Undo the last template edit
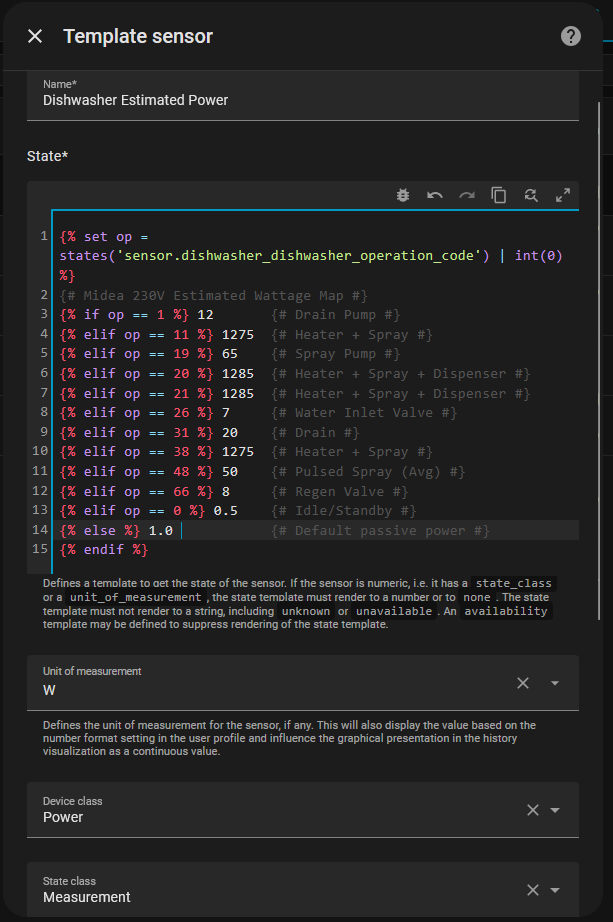Viewport: 613px width, 922px height. coord(435,196)
